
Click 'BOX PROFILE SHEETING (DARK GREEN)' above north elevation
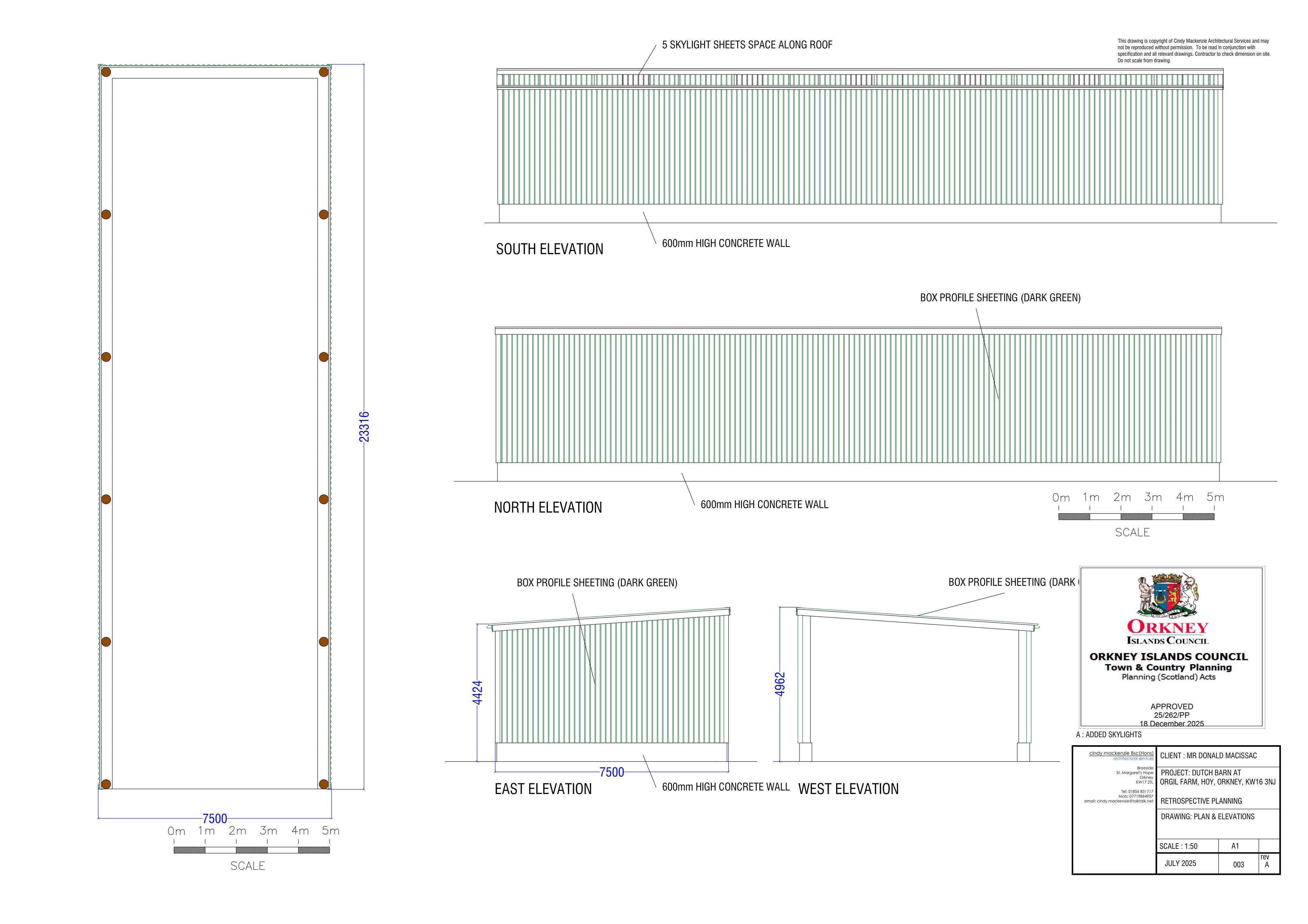pyautogui.click(x=1000, y=298)
